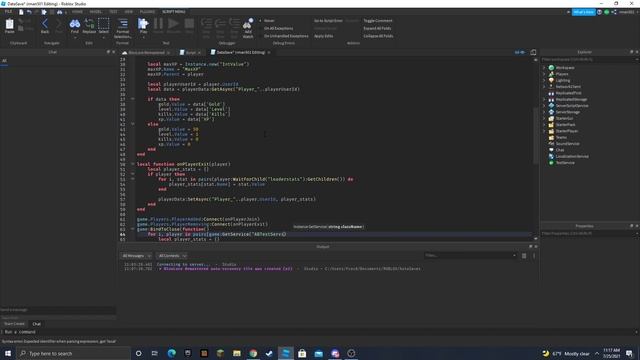Switch to the HOME ribbon tab
The image size is (640, 360).
[77, 12]
